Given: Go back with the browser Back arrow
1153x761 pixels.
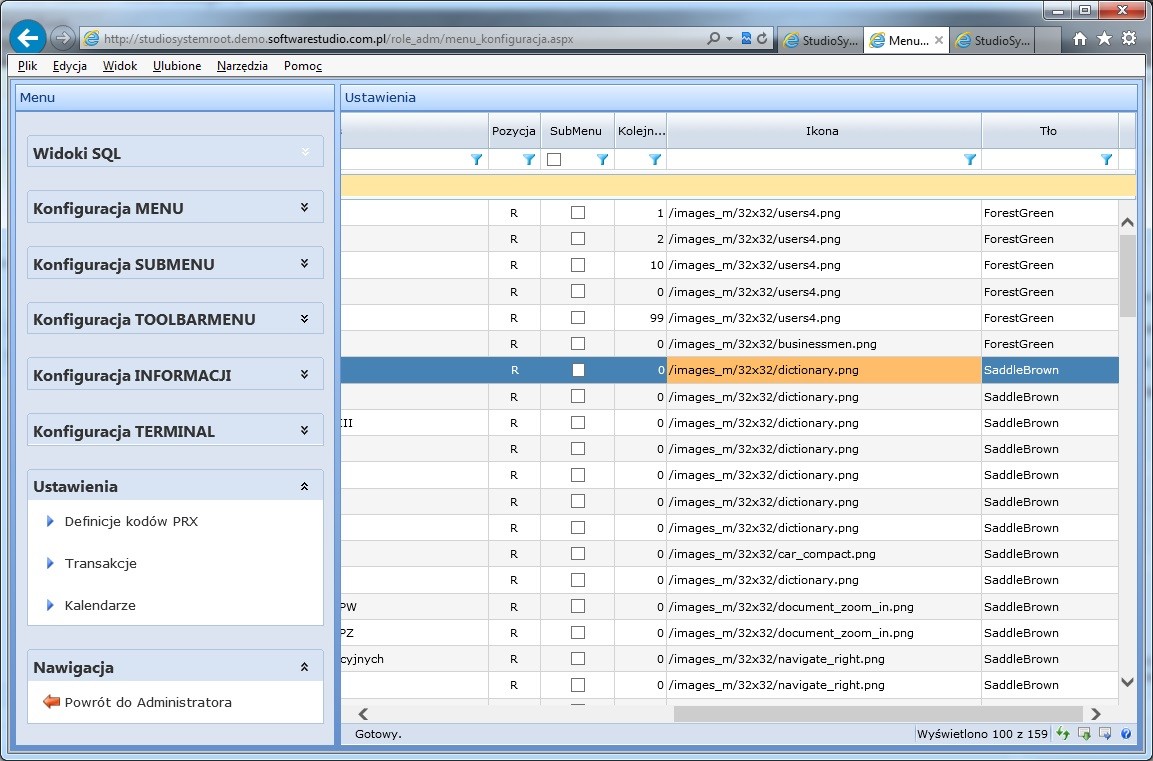Looking at the screenshot, I should pyautogui.click(x=28, y=37).
